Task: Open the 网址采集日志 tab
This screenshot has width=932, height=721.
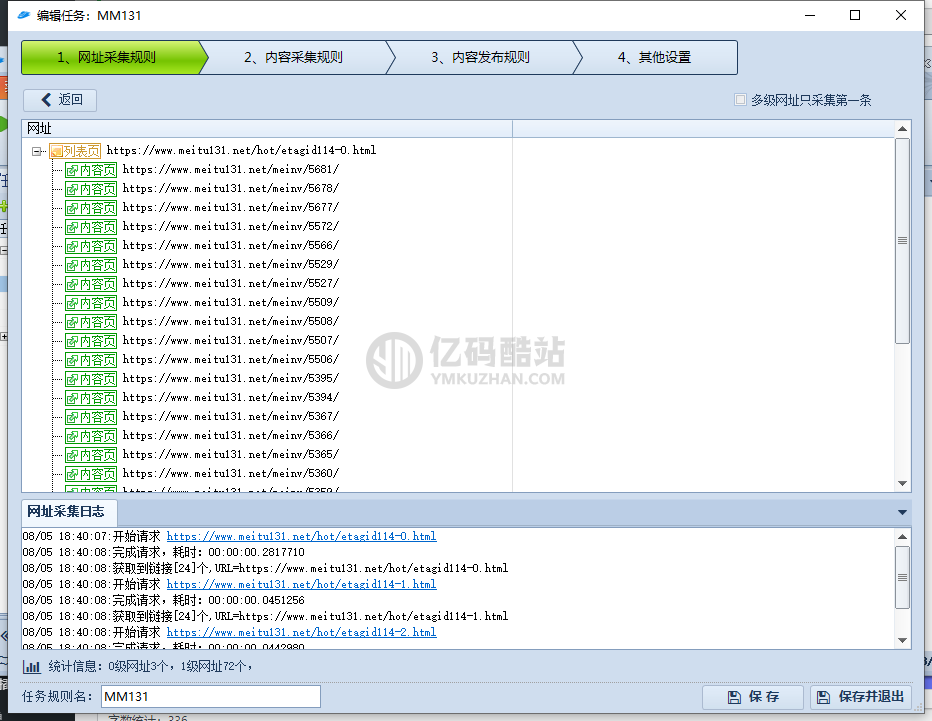Action: (x=69, y=512)
